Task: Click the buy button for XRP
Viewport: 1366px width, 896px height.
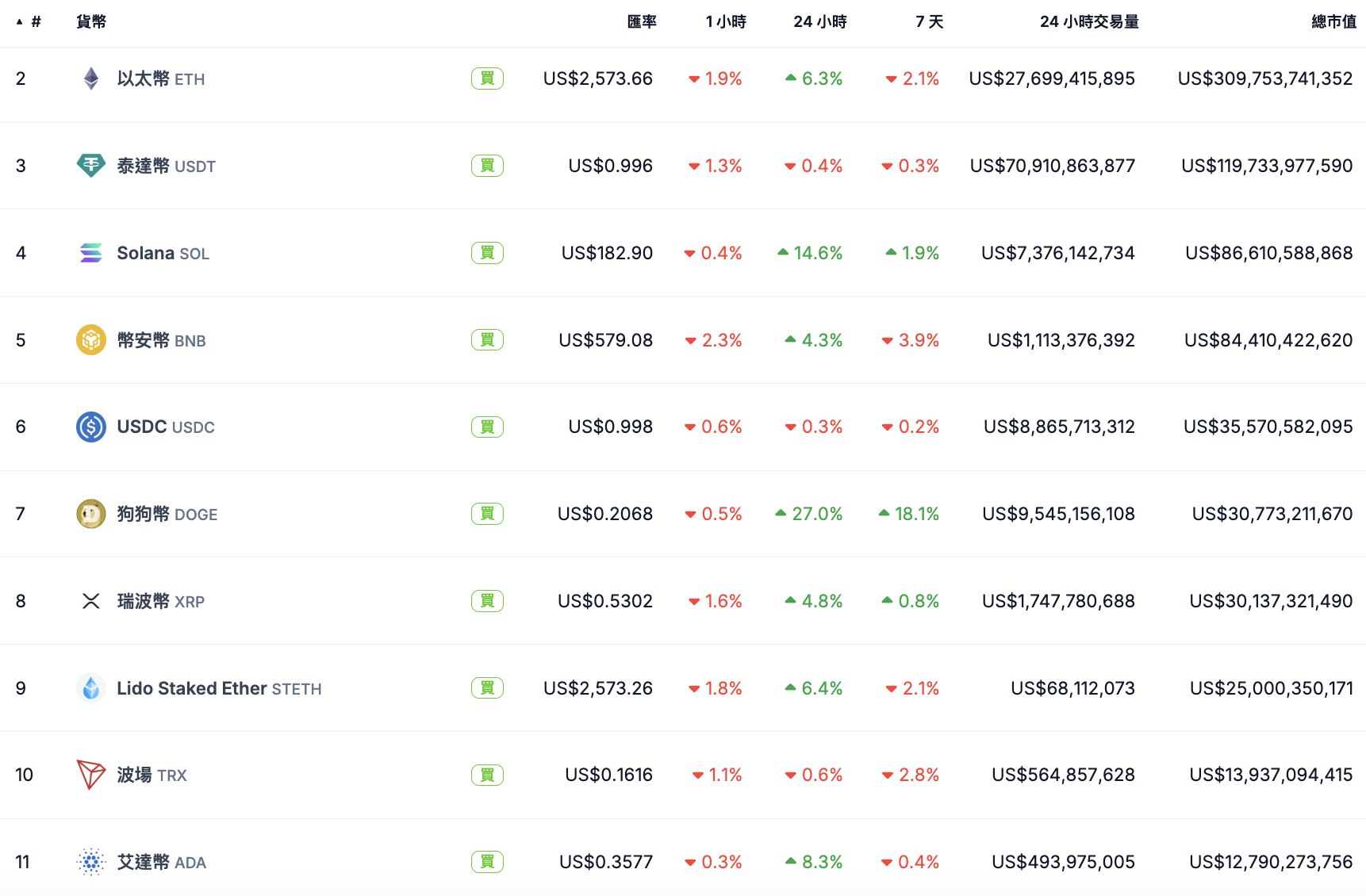Action: pos(487,601)
